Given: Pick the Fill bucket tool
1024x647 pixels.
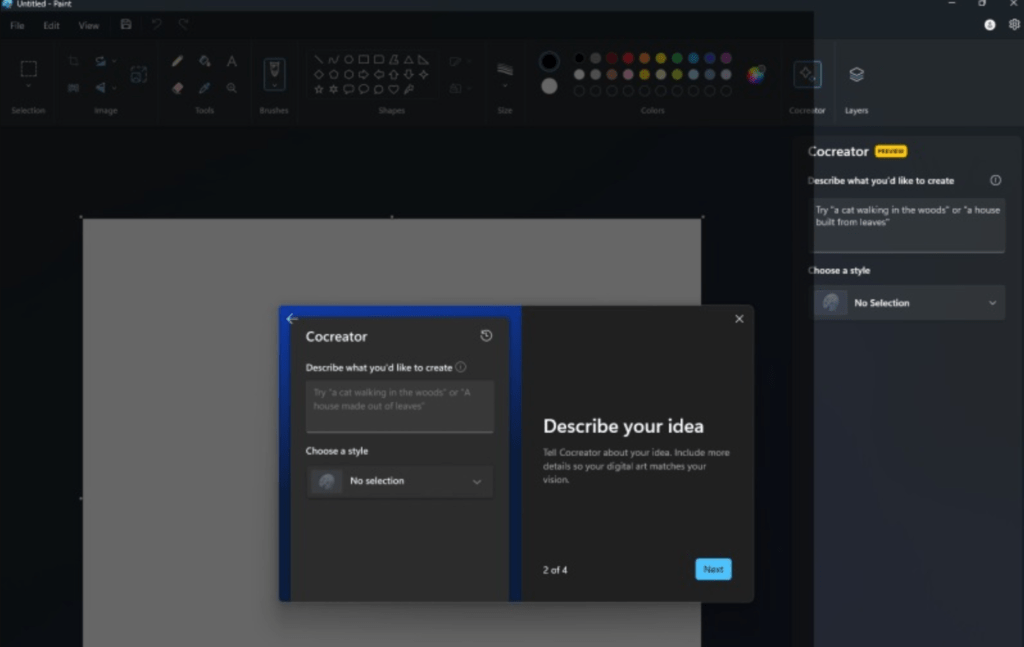Looking at the screenshot, I should click(204, 61).
